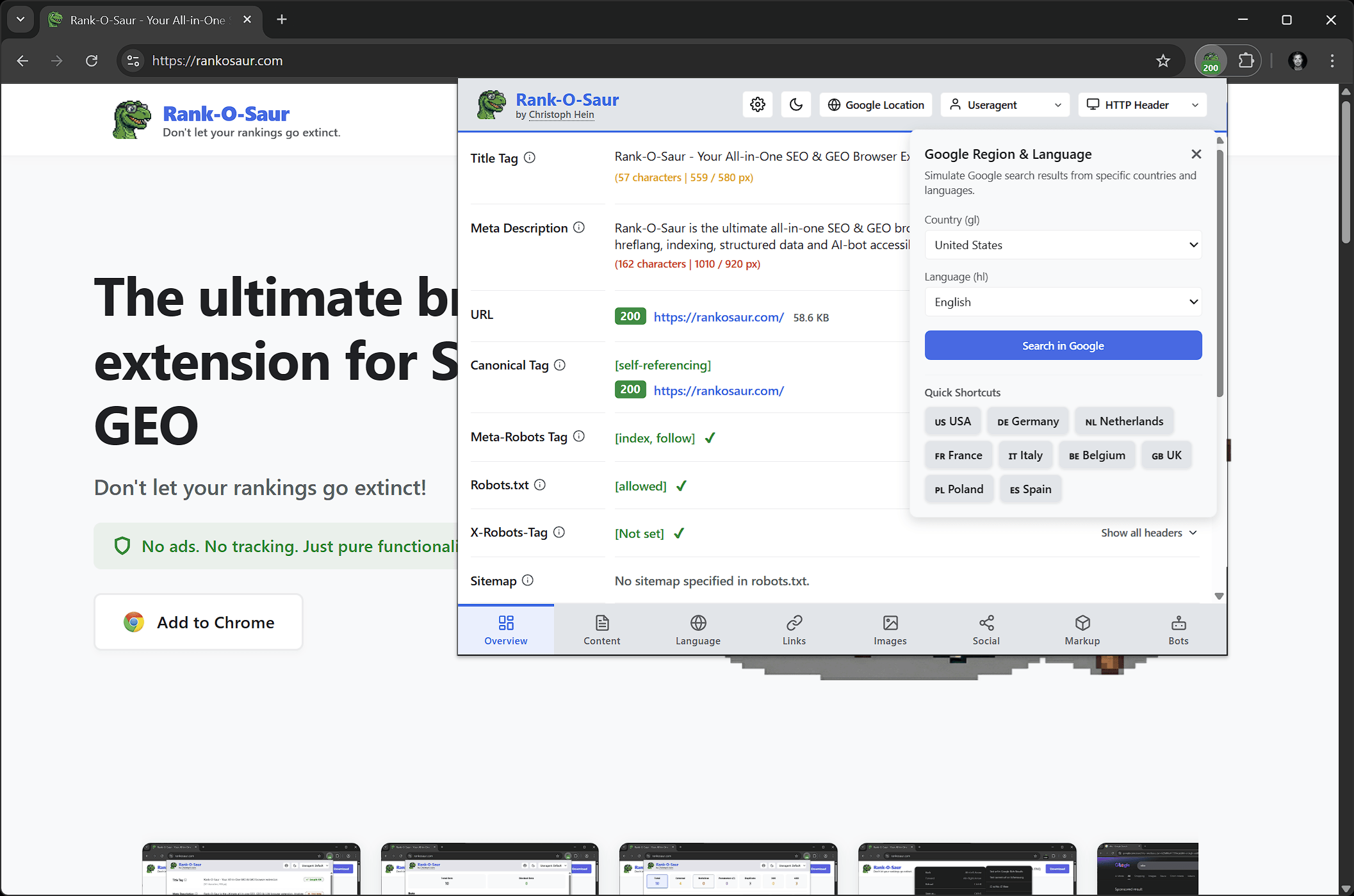Toggle the Google Location panel button
Screen dimensions: 1354x896
(876, 104)
